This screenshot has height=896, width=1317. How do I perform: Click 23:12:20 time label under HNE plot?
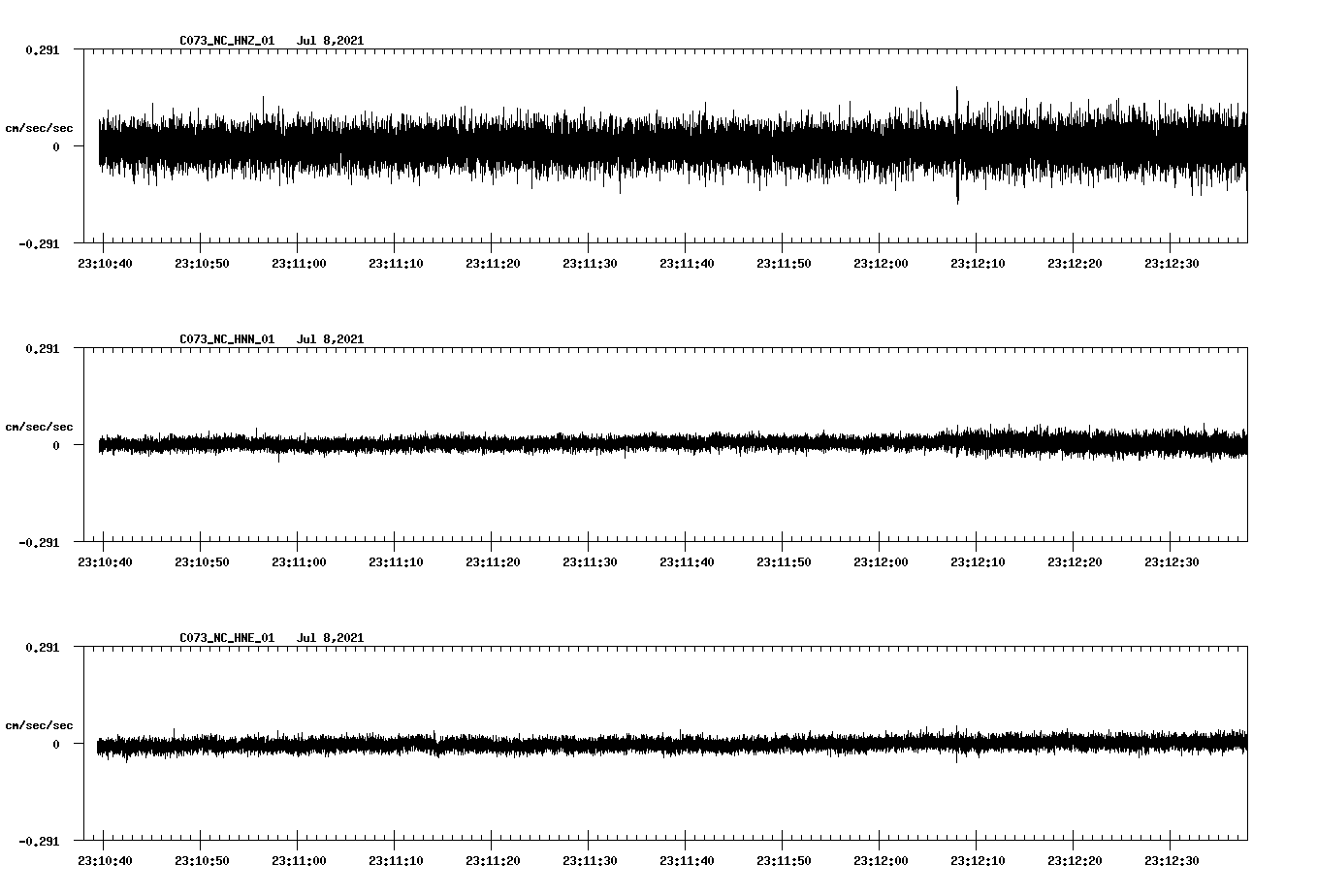(1074, 860)
